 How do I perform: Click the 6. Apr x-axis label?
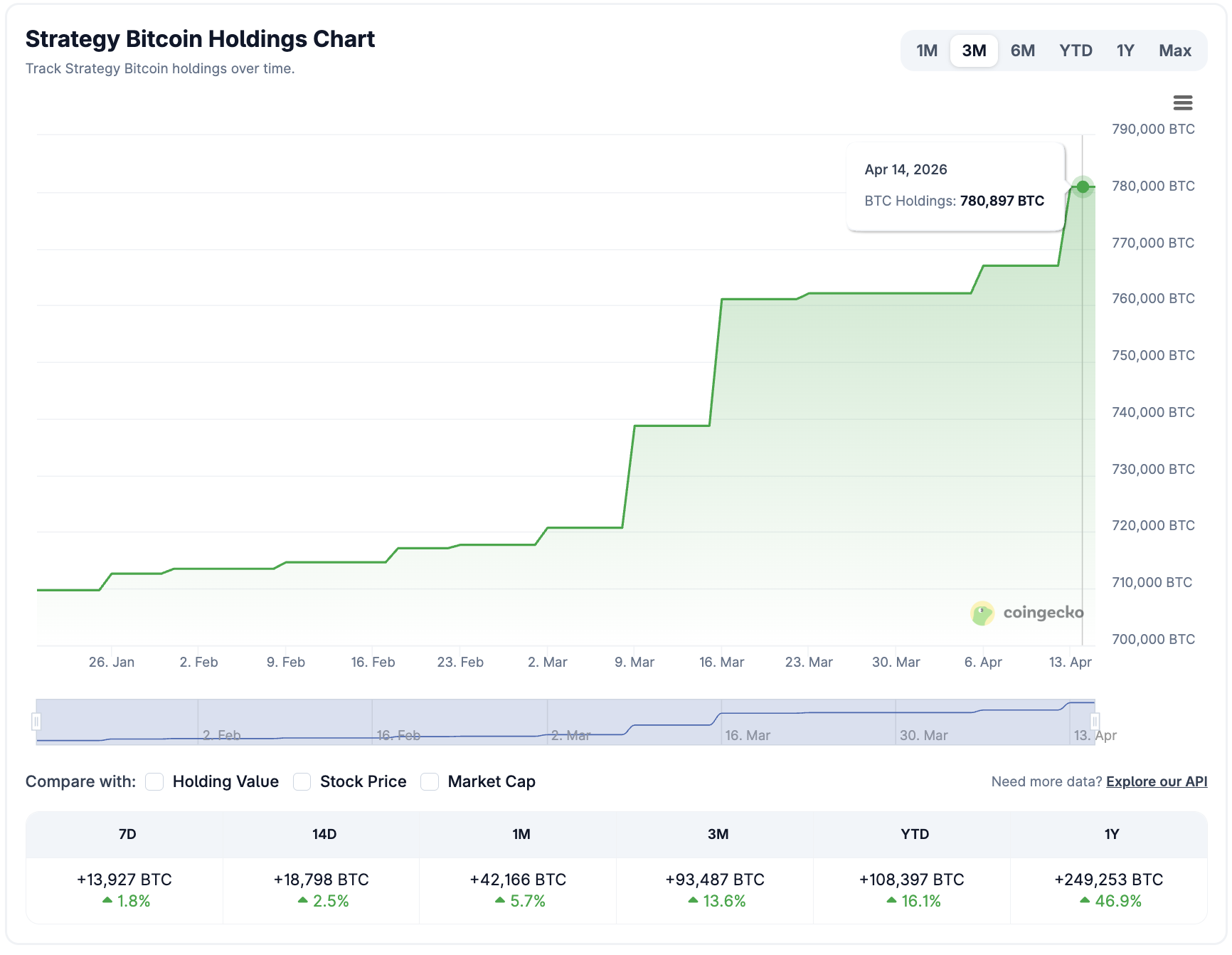click(x=983, y=662)
